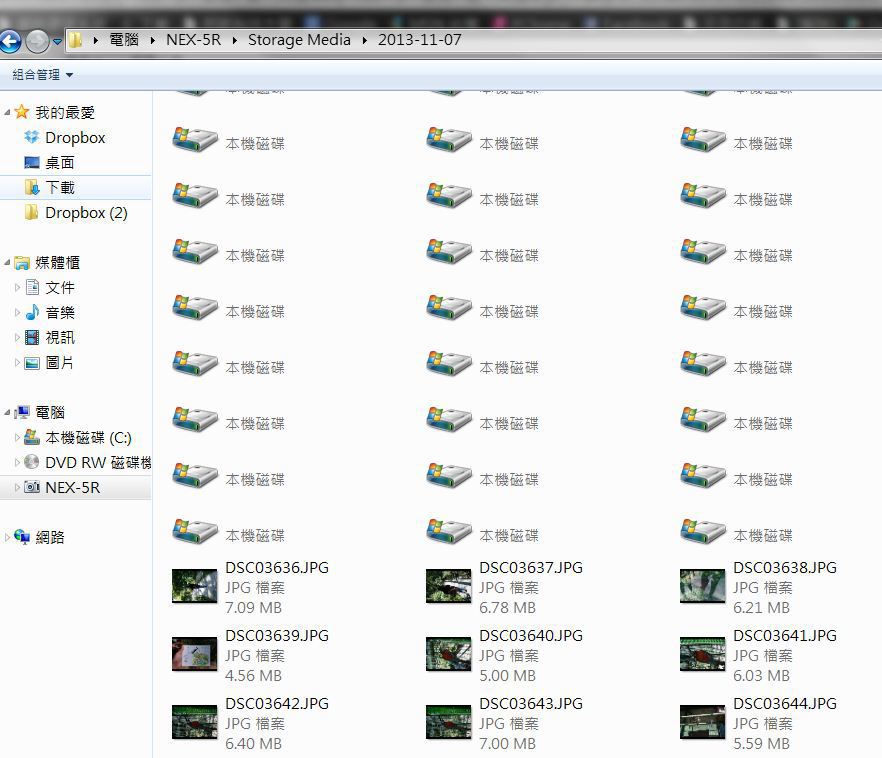Click Storage Media in the address path
Viewport: 882px width, 758px height.
click(x=299, y=40)
